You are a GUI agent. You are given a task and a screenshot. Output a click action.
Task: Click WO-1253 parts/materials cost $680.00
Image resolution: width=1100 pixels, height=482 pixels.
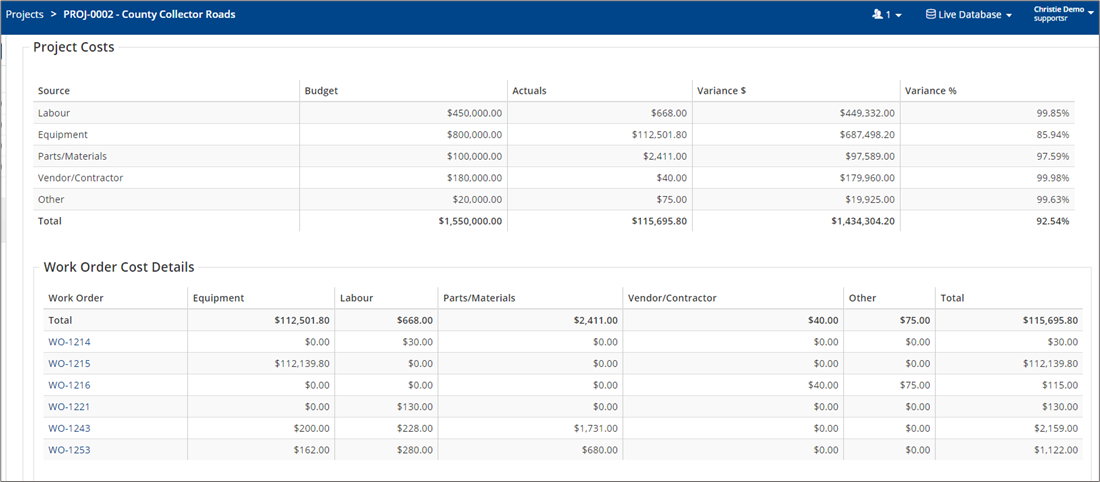point(601,450)
